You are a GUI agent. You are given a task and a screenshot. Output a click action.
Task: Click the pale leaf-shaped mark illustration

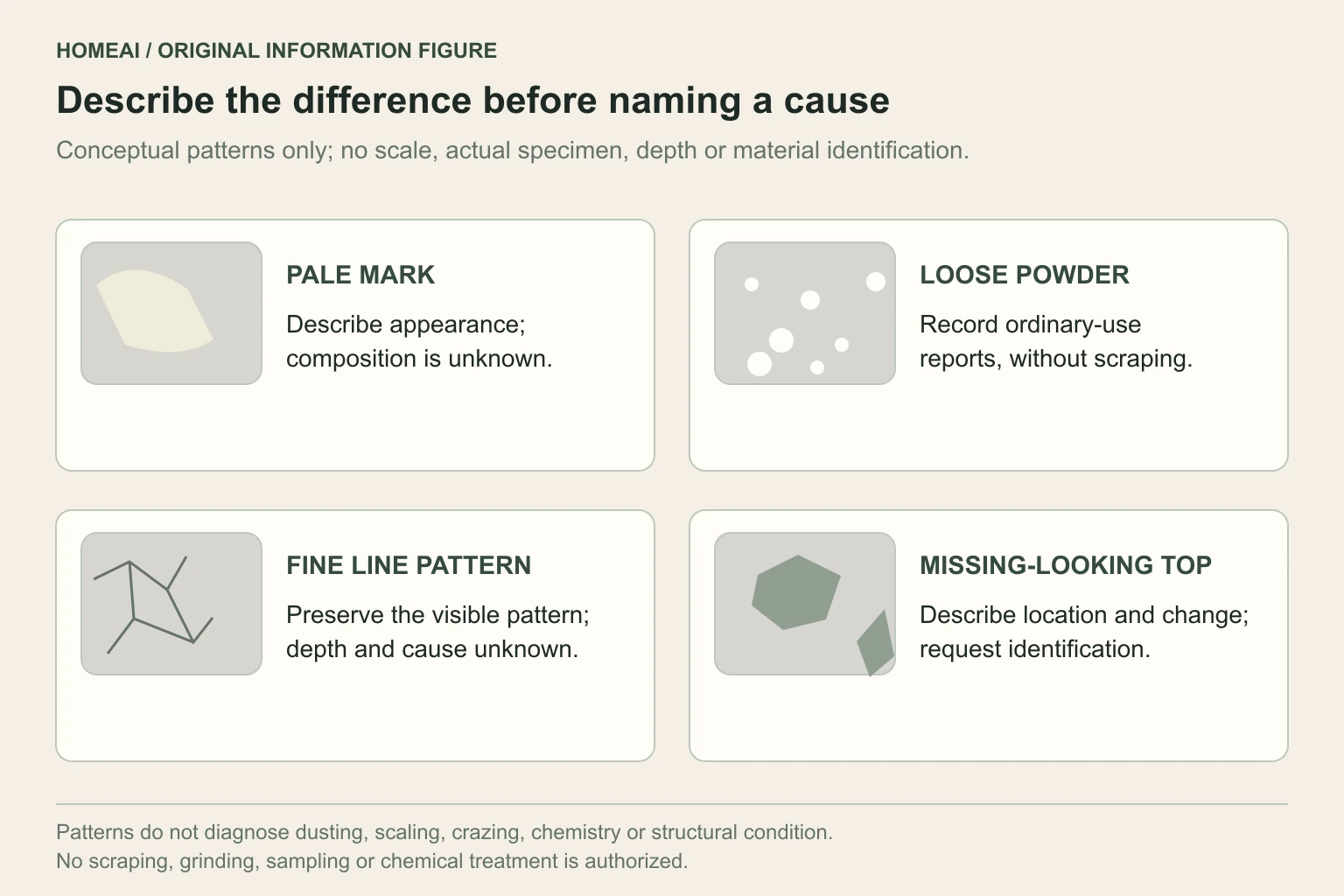pos(155,311)
